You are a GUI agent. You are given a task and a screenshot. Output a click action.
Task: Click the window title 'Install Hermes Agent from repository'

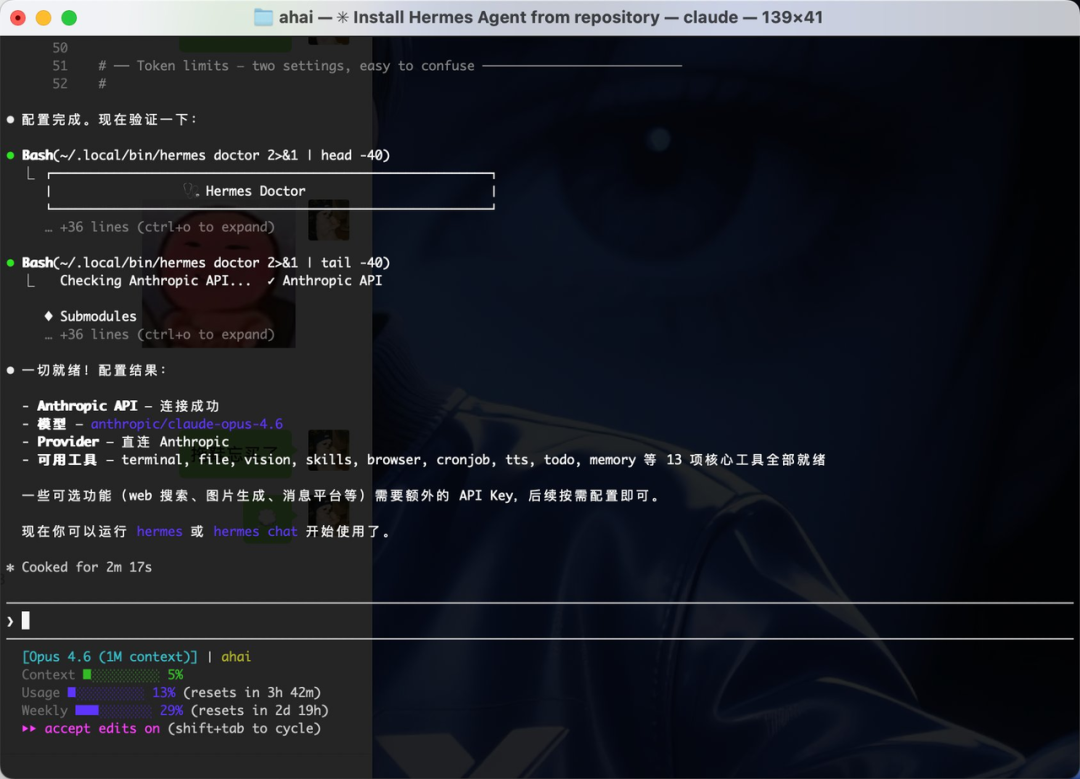[506, 17]
